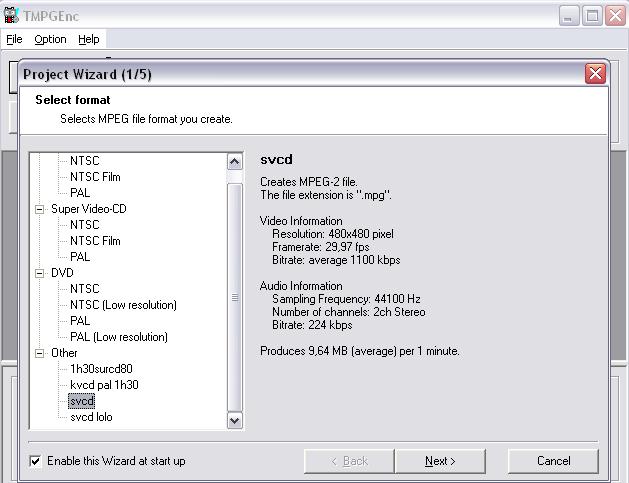Select the 1h30surcd80 template

pyautogui.click(x=101, y=369)
